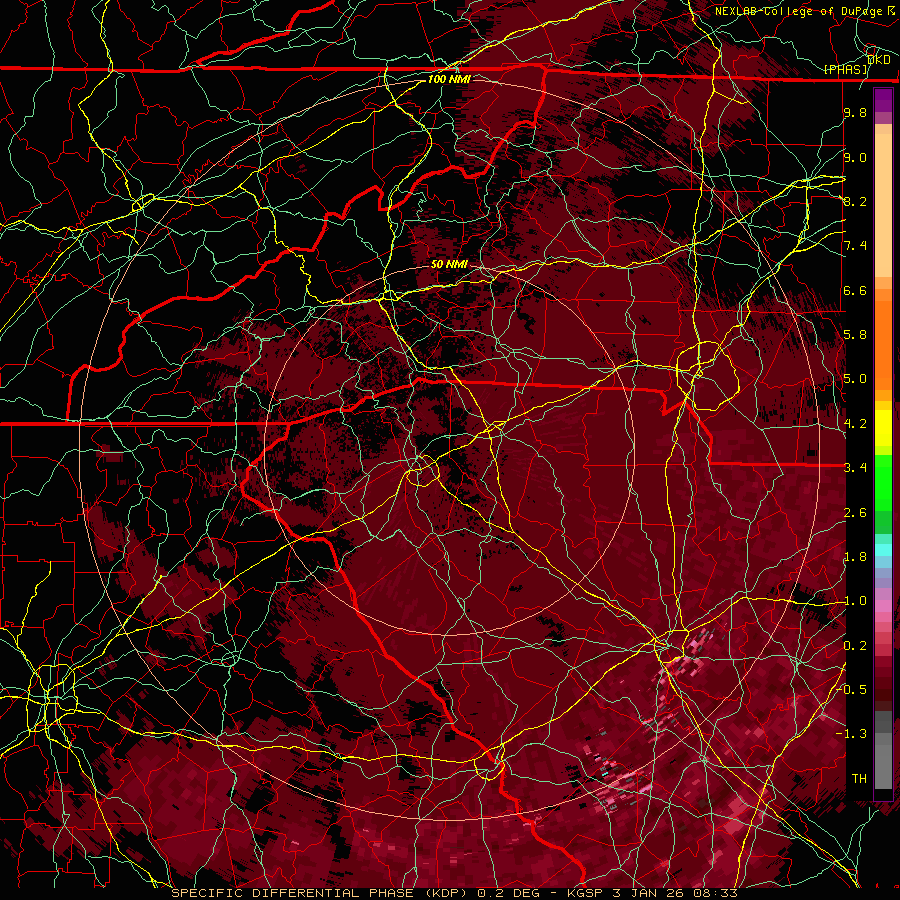Click the 50 NMI range ring label
The width and height of the screenshot is (900, 900).
point(449,264)
